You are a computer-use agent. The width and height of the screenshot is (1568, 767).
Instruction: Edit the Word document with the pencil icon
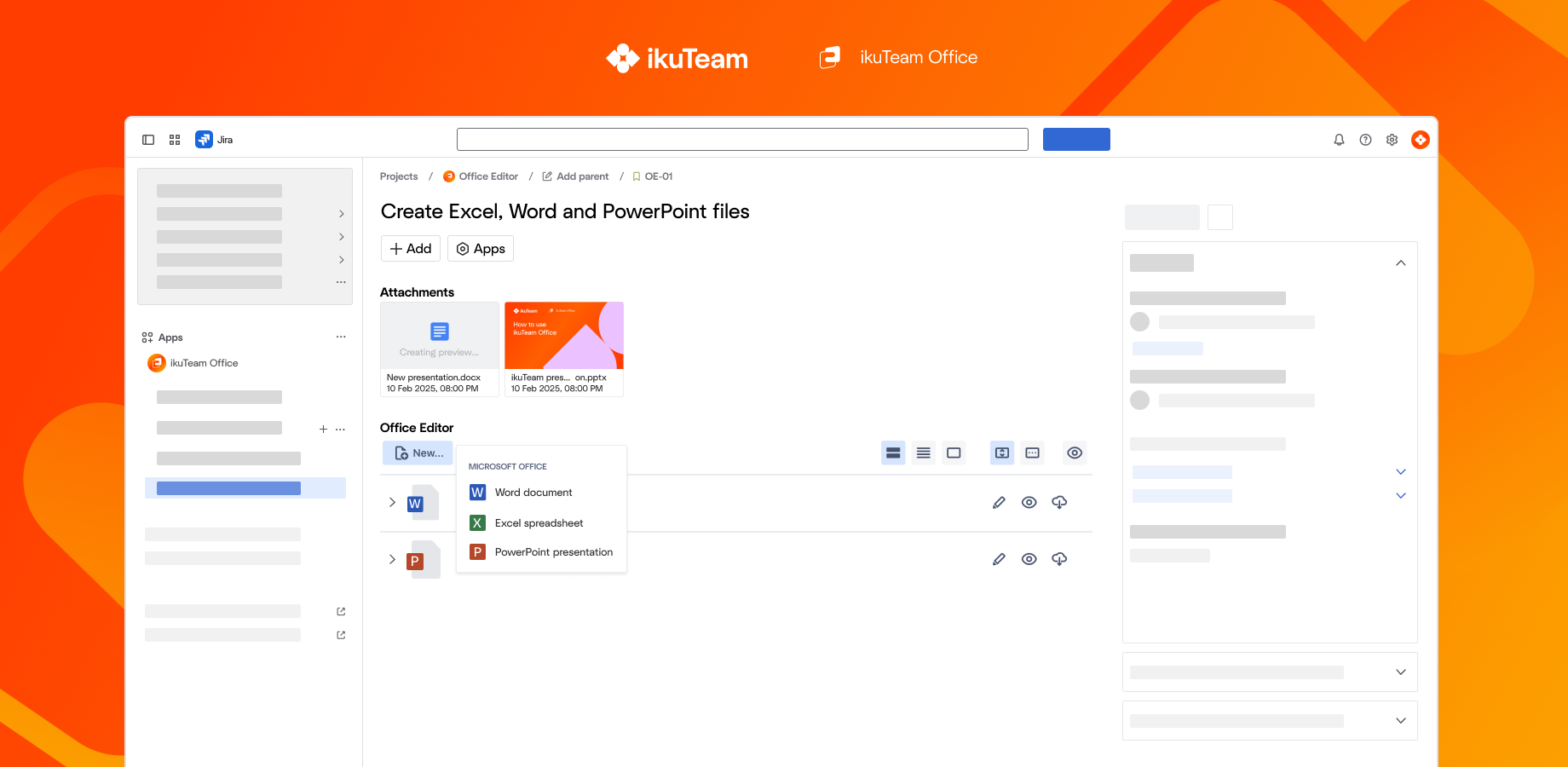[999, 502]
